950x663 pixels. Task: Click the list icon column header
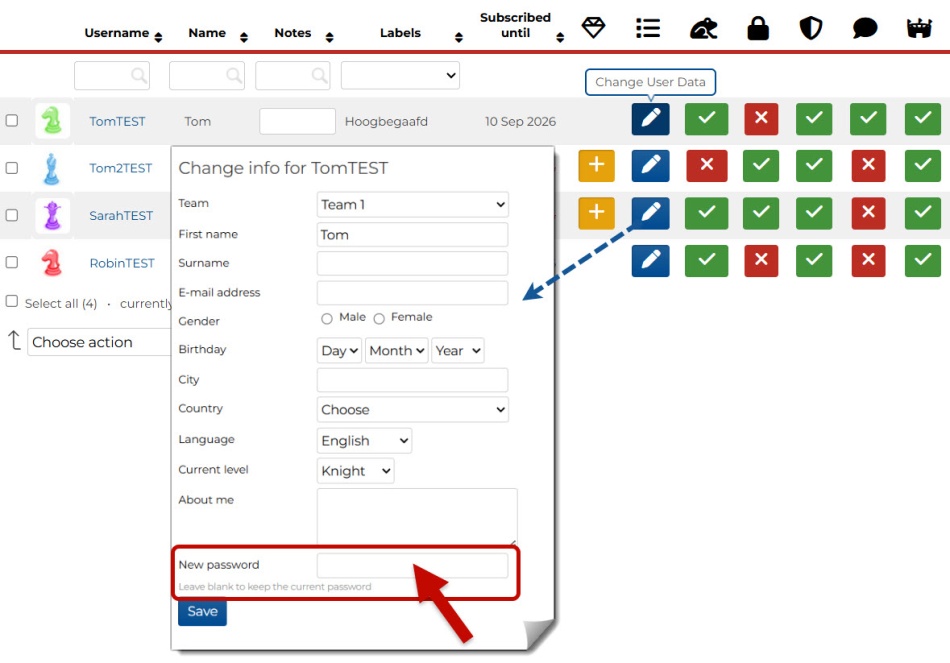(648, 28)
